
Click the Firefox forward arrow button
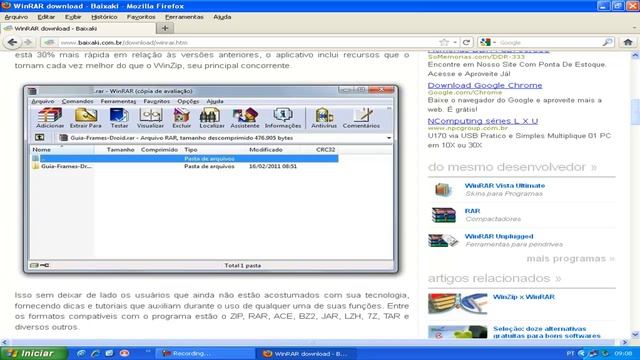28,42
